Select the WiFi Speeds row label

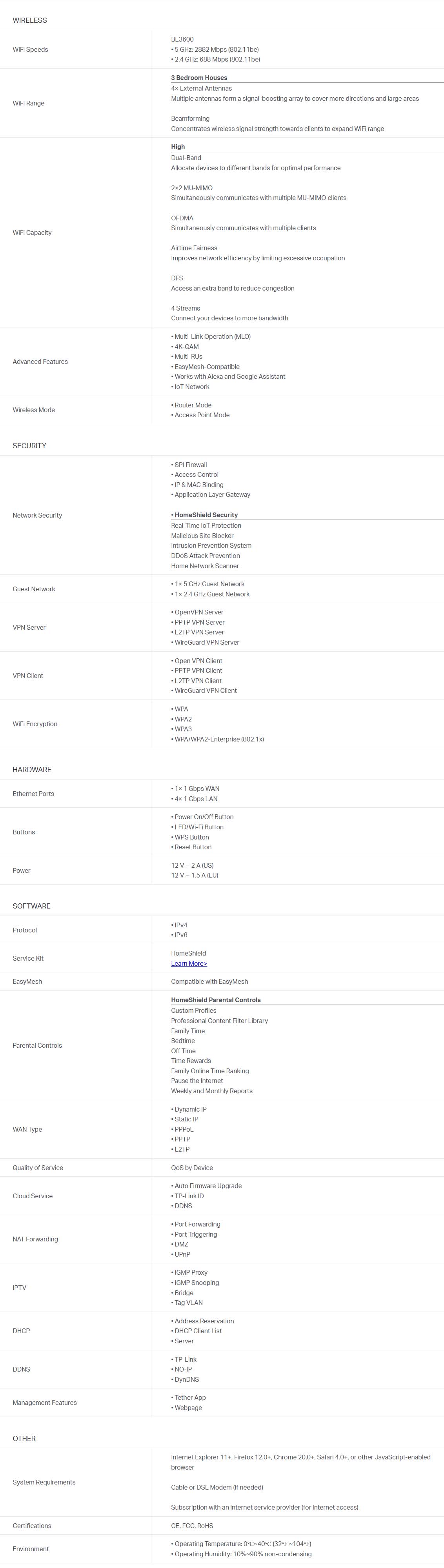click(x=31, y=49)
